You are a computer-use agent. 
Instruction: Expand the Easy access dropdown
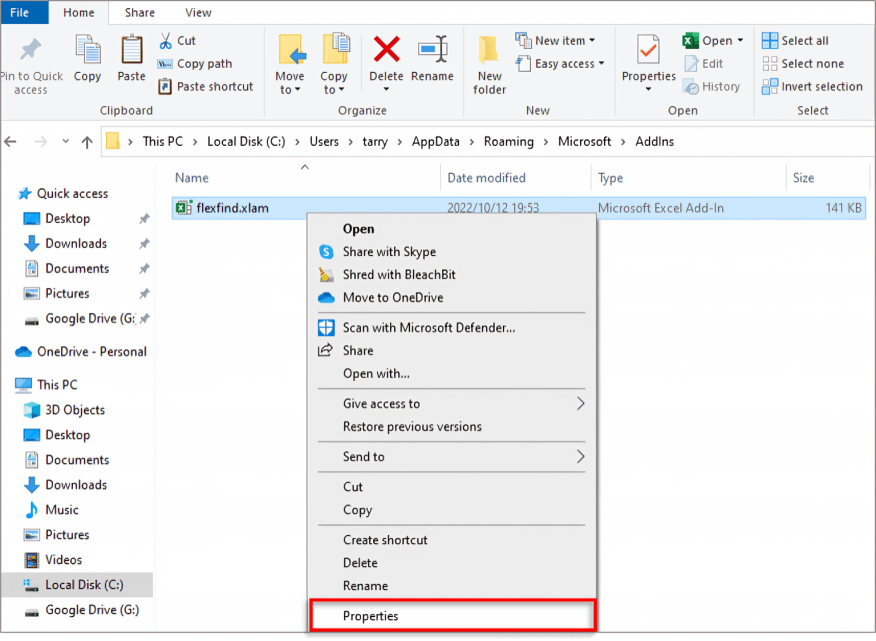coord(601,63)
